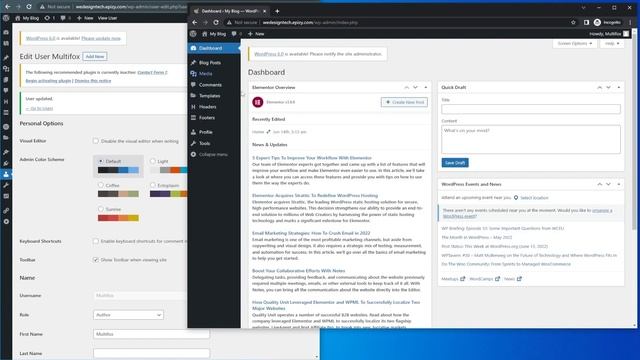Viewport: 640px width, 360px height.
Task: Click the Comments bubble icon in sidebar
Action: click(193, 85)
